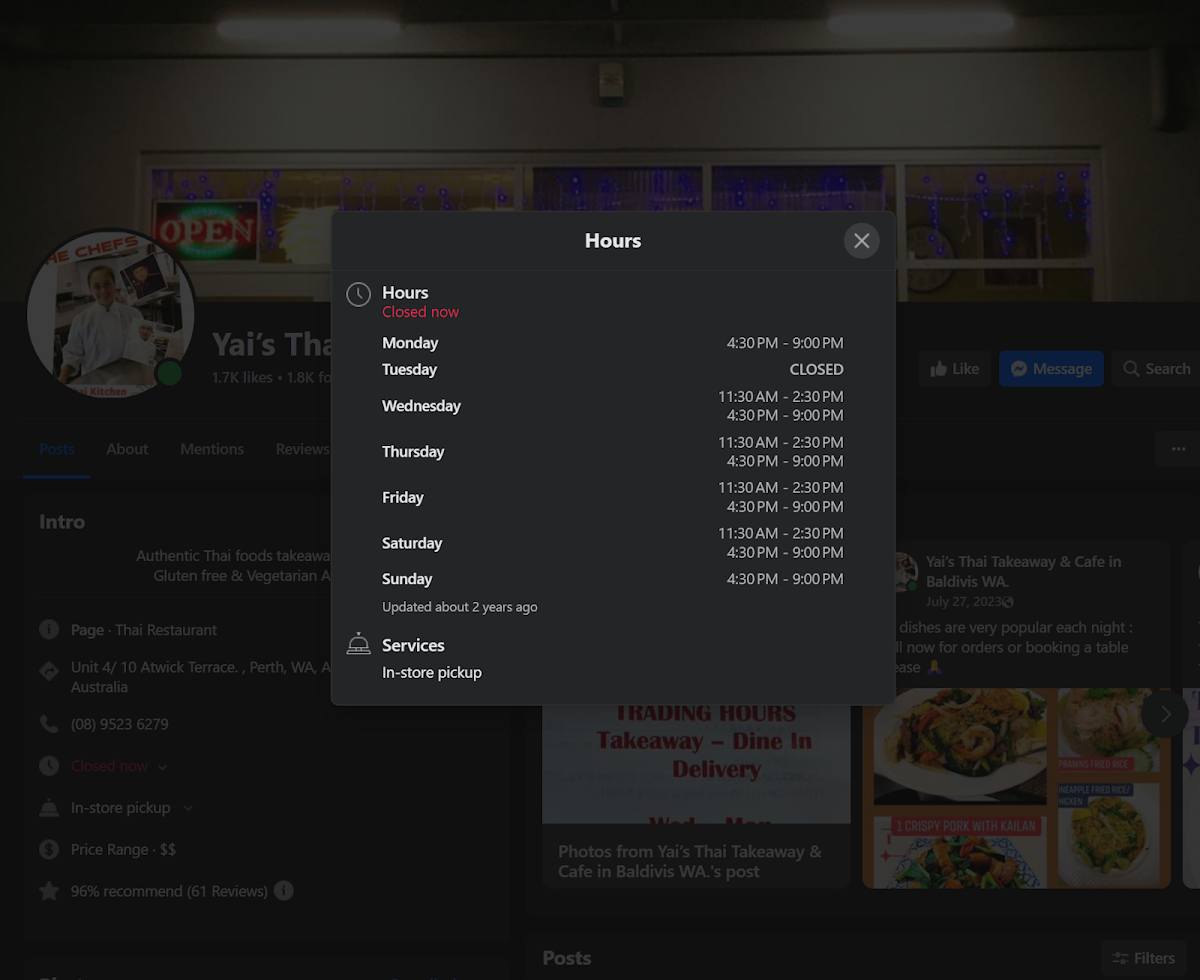1200x980 pixels.
Task: Click the Unit 4/ 10 Atwick Terrace address
Action: [200, 677]
